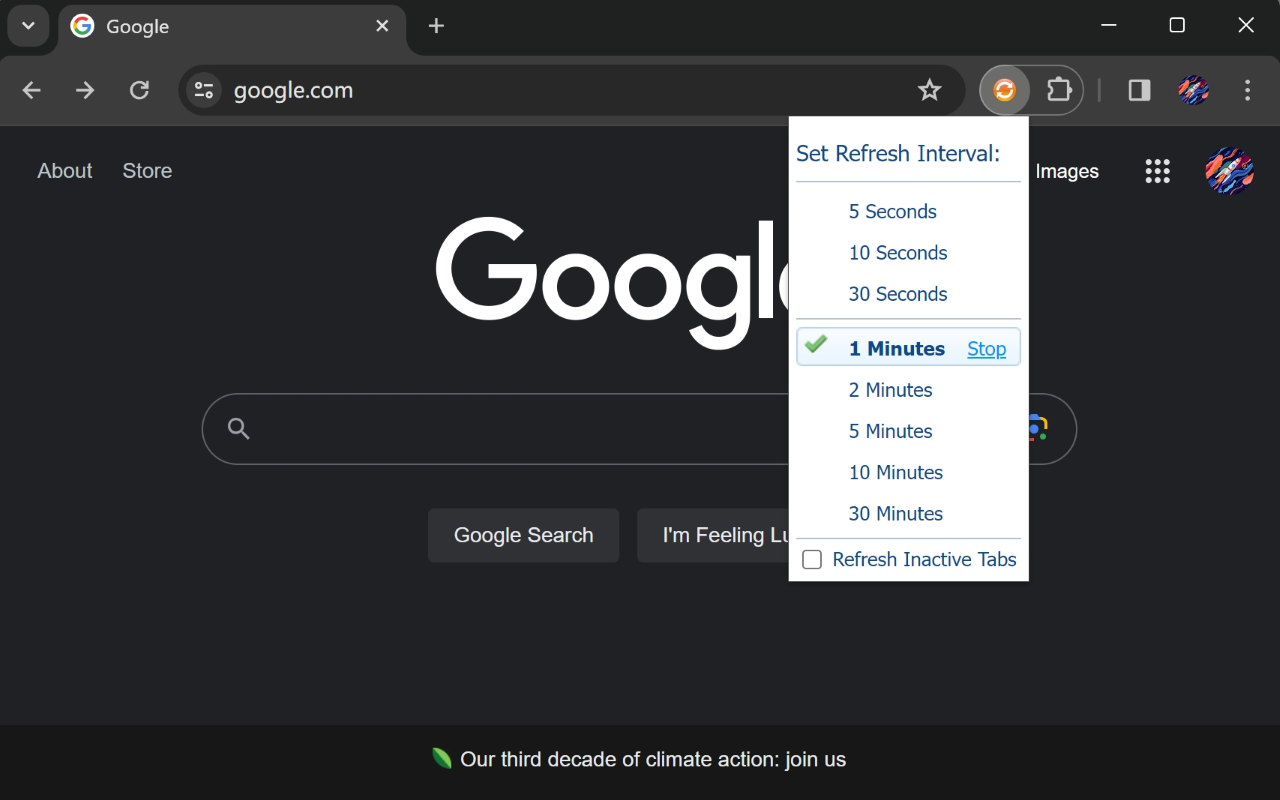Reload the page with the refresh button

pyautogui.click(x=139, y=90)
